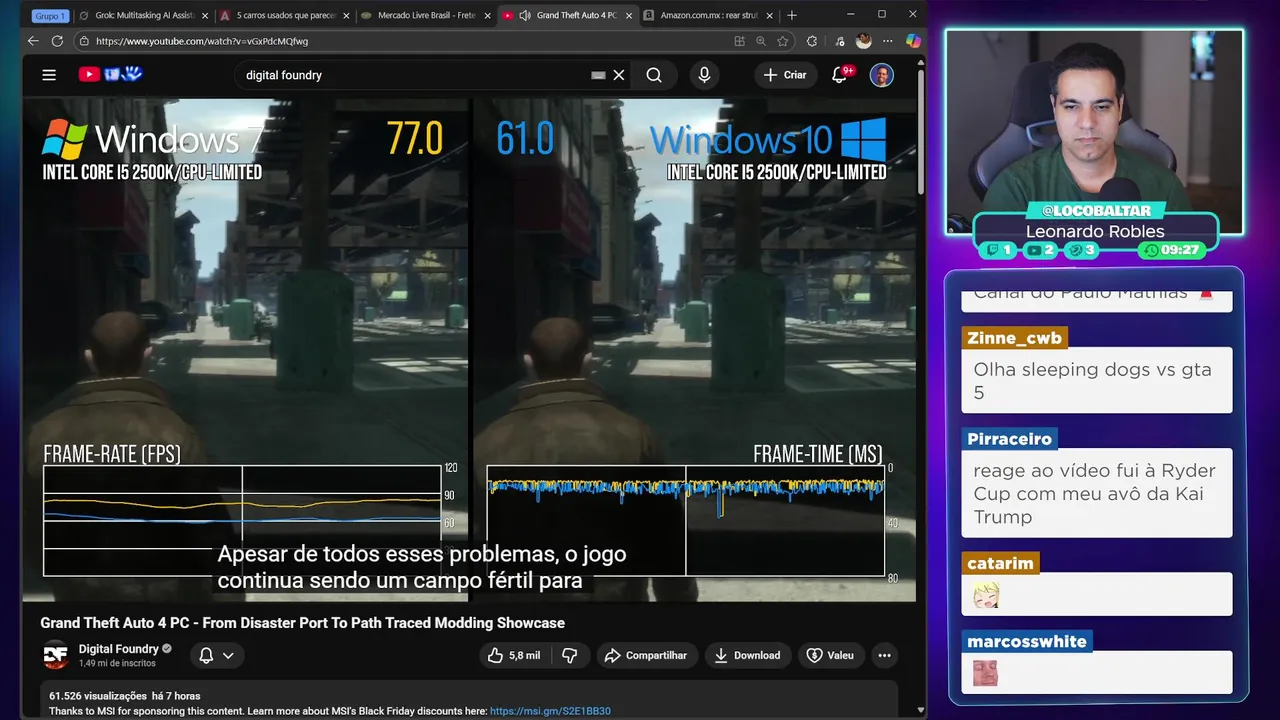Screen dimensions: 1280x720
Task: Open the YouTube account avatar menu
Action: [x=881, y=75]
